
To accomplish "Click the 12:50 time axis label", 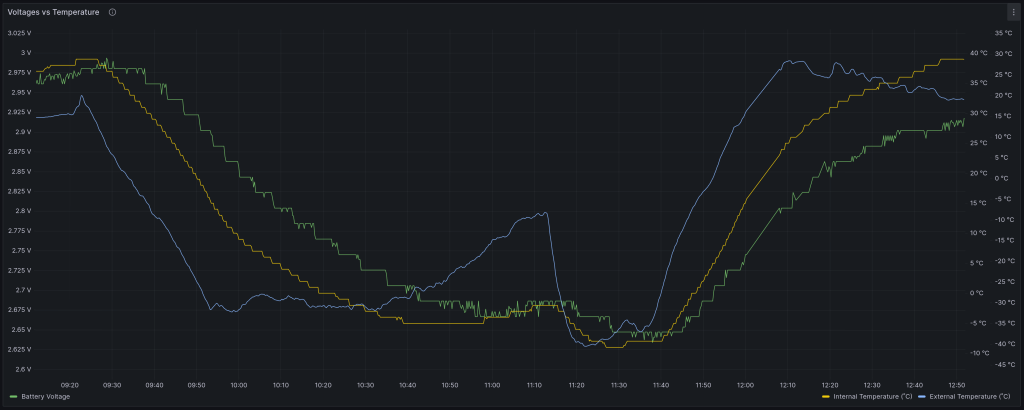I will [956, 384].
